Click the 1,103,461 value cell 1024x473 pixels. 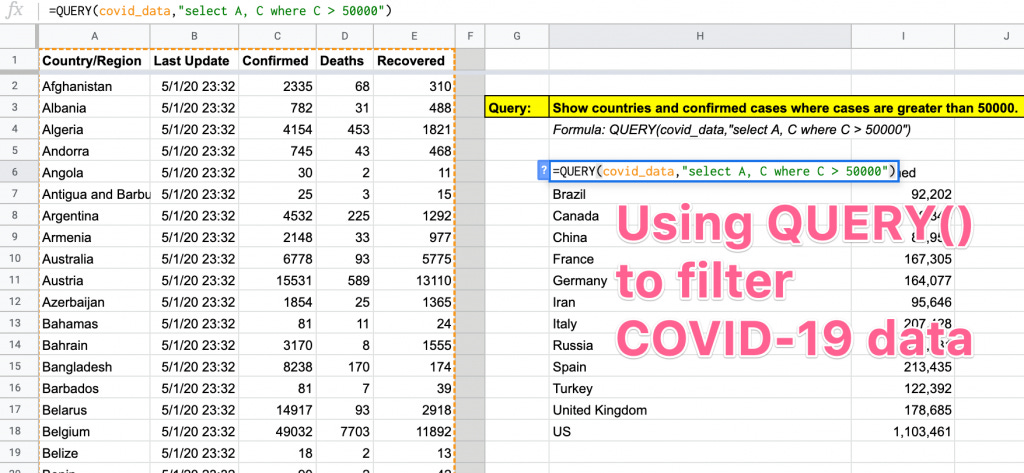coord(903,431)
